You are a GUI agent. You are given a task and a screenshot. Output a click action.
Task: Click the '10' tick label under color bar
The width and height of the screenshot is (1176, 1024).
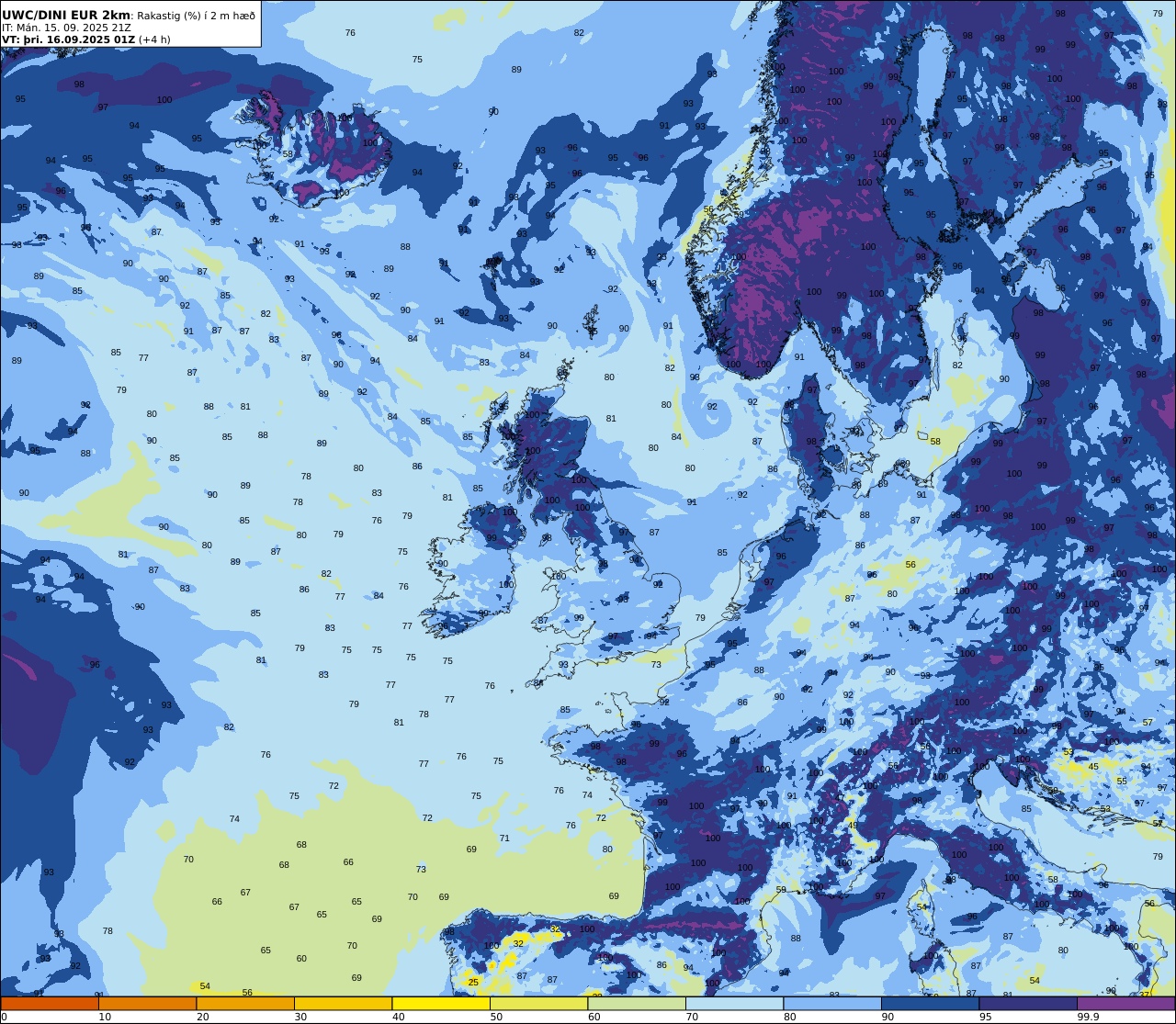105,1017
